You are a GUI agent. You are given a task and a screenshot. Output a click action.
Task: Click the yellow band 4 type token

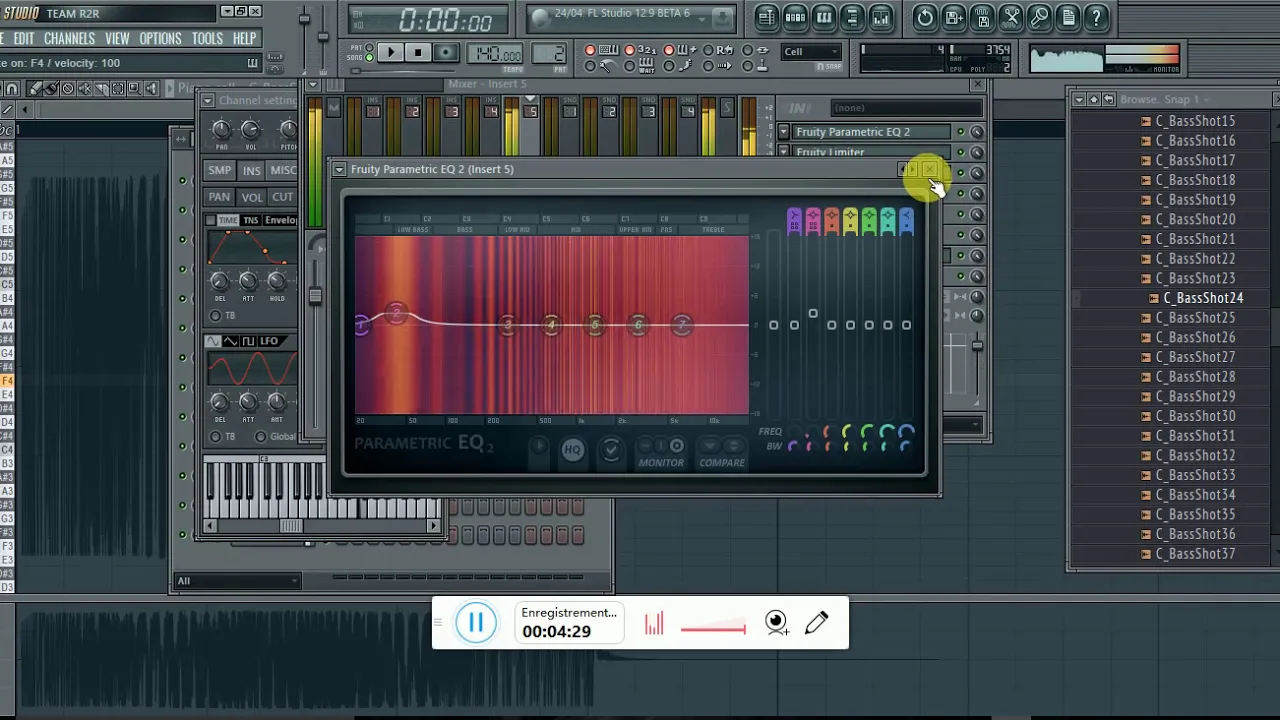click(x=850, y=220)
